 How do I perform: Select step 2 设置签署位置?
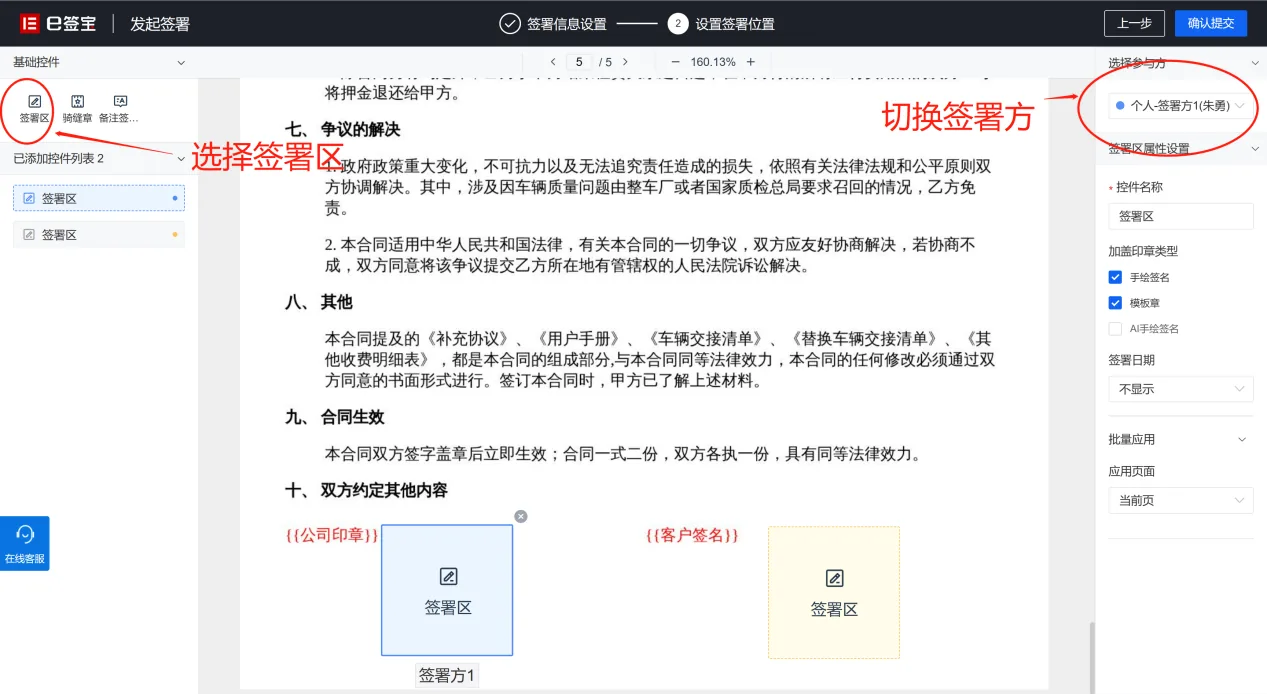coord(721,23)
